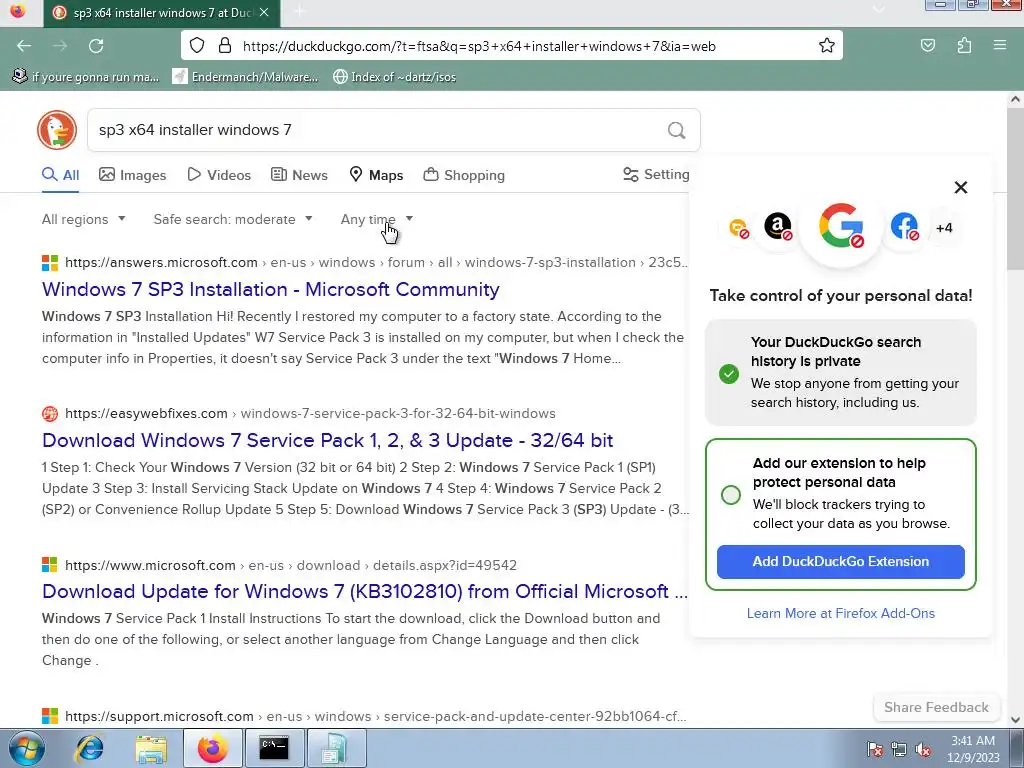Switch to the Maps tab
Image resolution: width=1024 pixels, height=768 pixels.
[376, 175]
